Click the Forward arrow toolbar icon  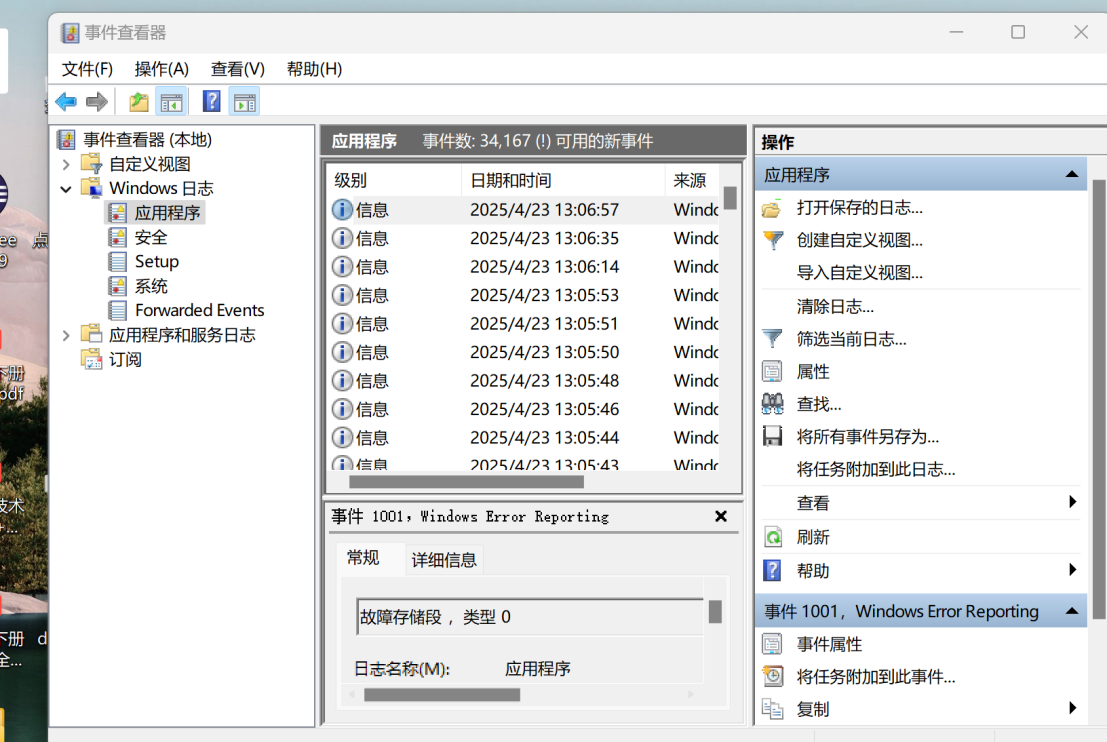pos(97,102)
